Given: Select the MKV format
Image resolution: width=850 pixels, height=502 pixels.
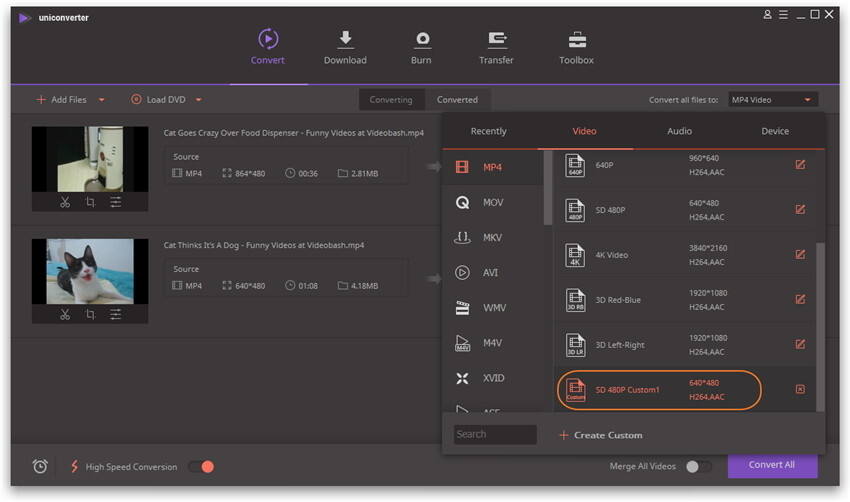Looking at the screenshot, I should click(492, 237).
